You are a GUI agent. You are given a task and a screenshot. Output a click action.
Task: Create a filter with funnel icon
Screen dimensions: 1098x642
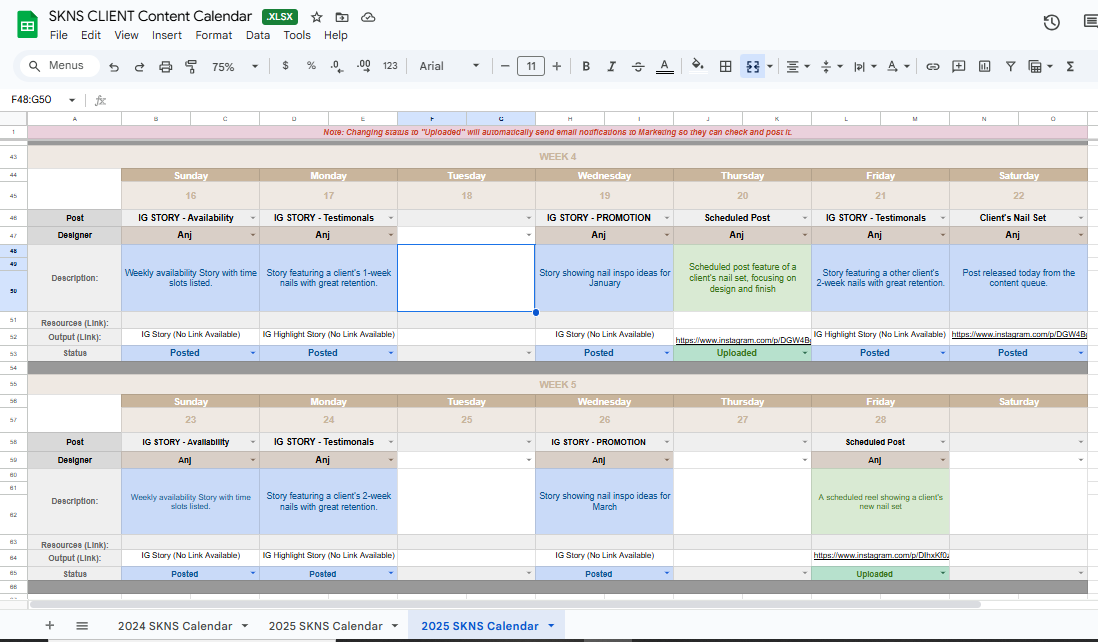1010,67
